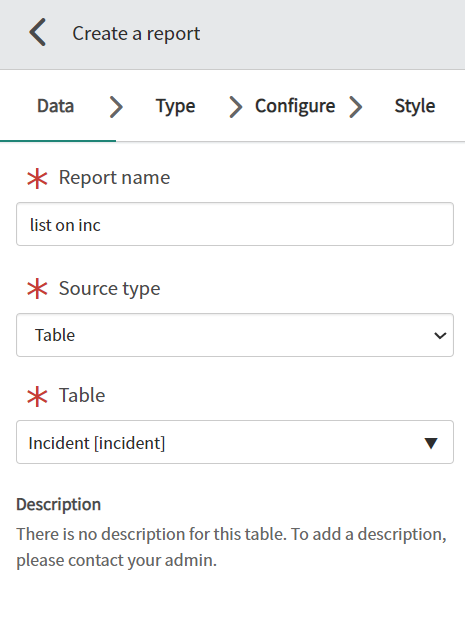Open the Configure step tab

click(295, 107)
